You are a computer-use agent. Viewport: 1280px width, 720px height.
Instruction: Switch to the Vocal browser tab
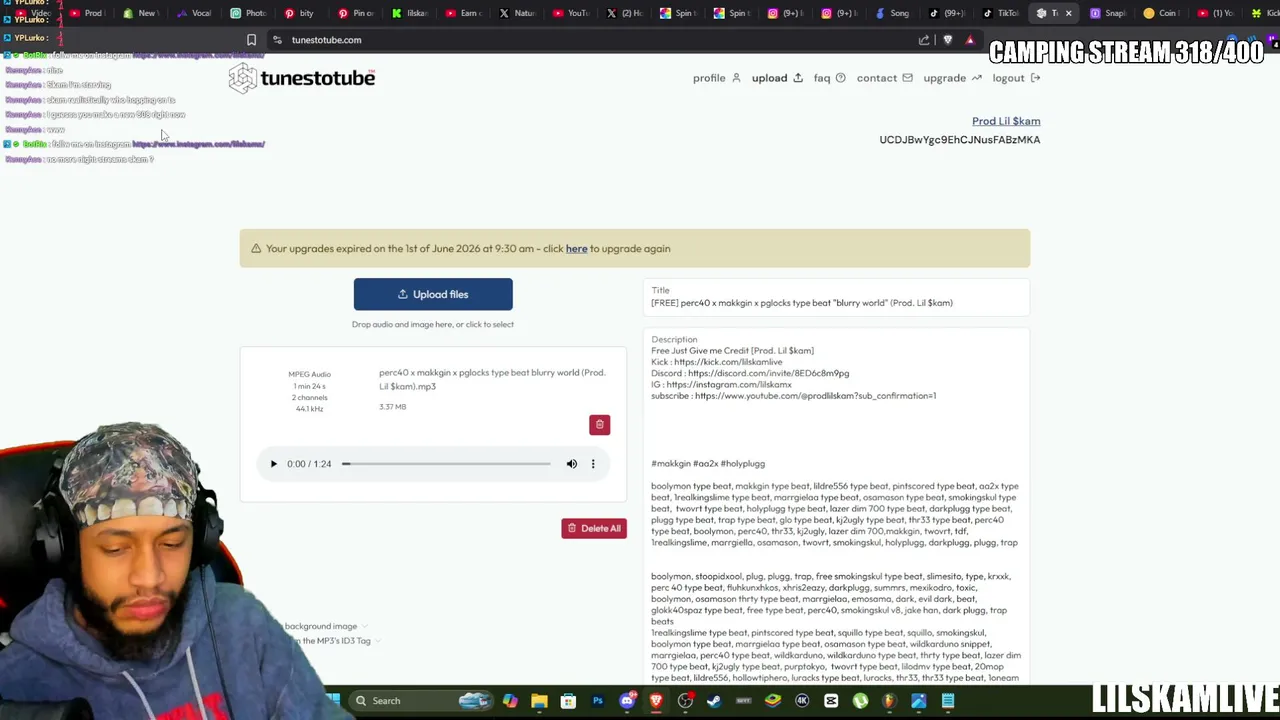pyautogui.click(x=194, y=13)
